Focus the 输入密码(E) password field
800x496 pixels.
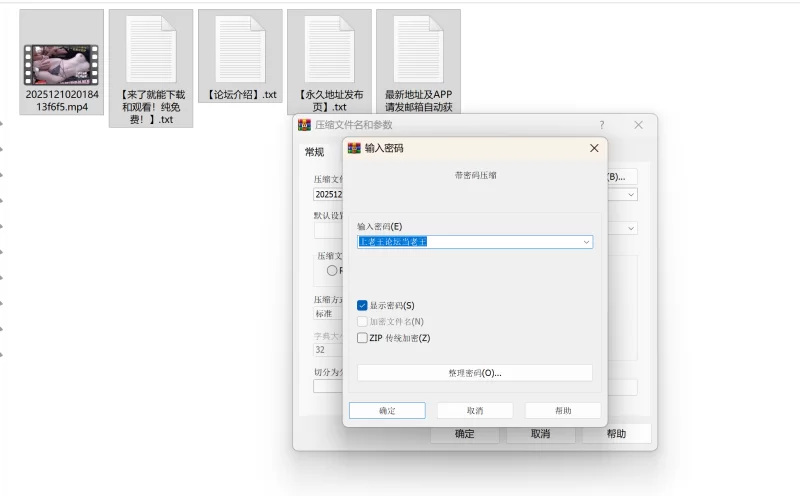pos(475,242)
